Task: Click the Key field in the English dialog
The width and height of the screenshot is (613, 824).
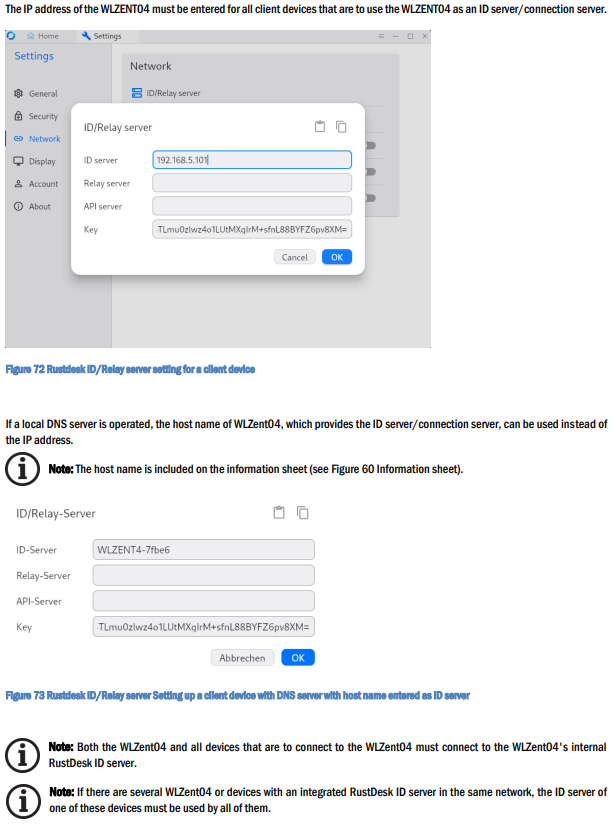Action: coord(252,229)
